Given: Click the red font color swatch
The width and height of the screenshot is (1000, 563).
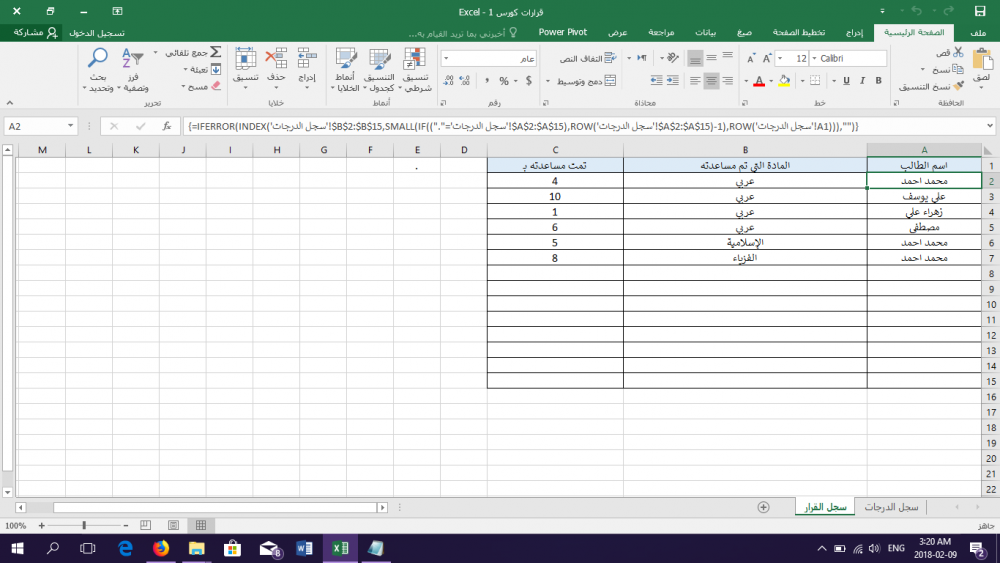Looking at the screenshot, I should coord(758,81).
